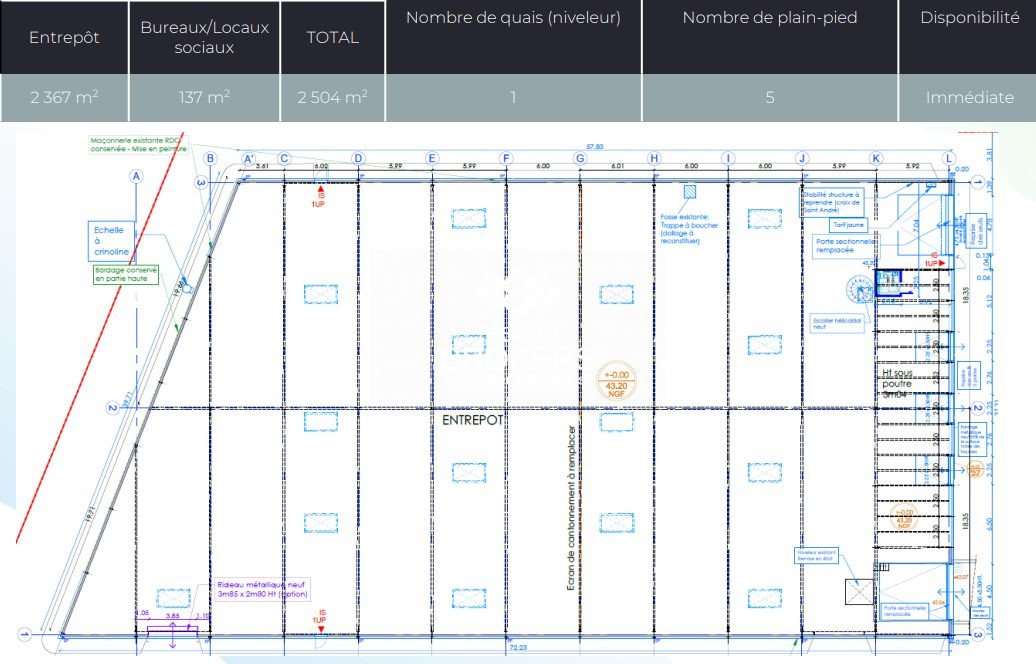This screenshot has width=1036, height=664.
Task: Click the ENTREPOT text in the plan
Action: pyautogui.click(x=470, y=421)
